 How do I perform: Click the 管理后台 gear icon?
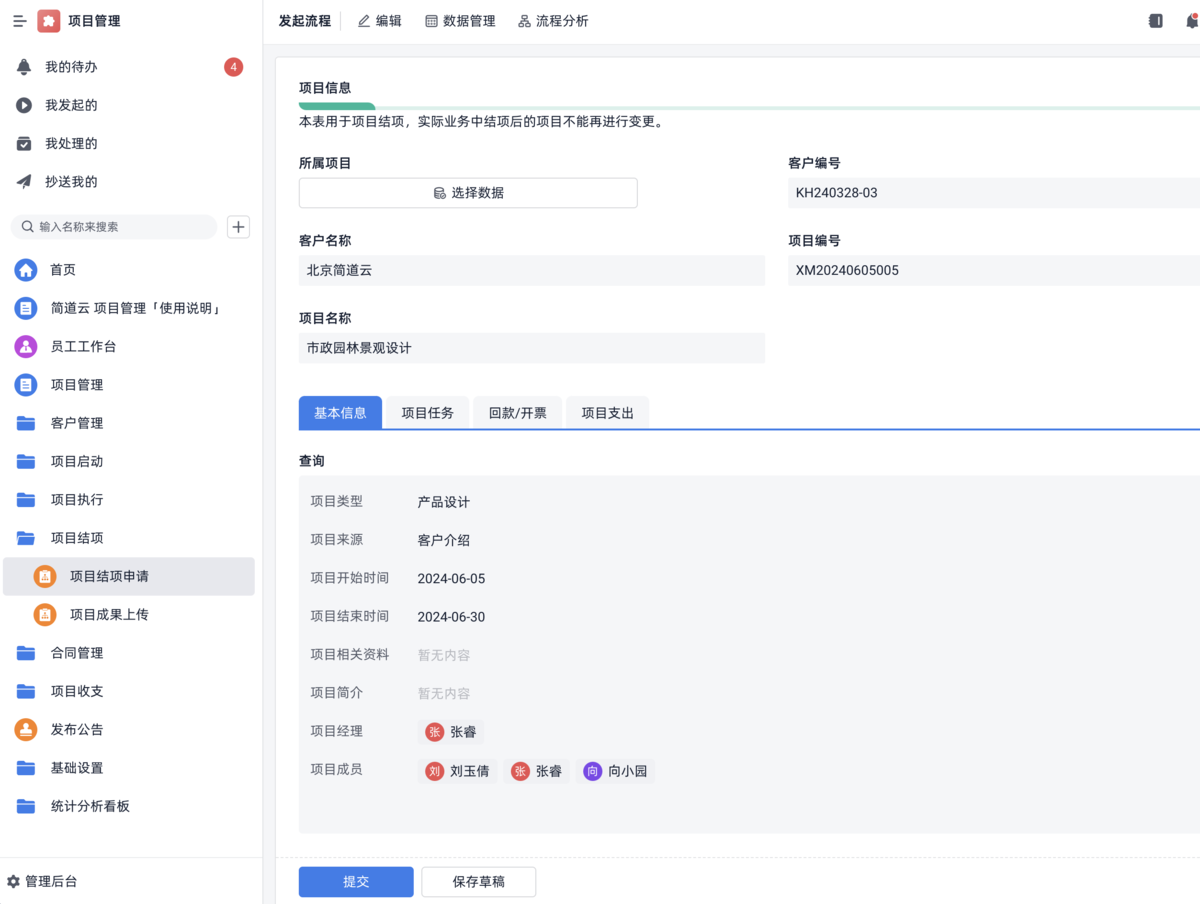coord(13,882)
